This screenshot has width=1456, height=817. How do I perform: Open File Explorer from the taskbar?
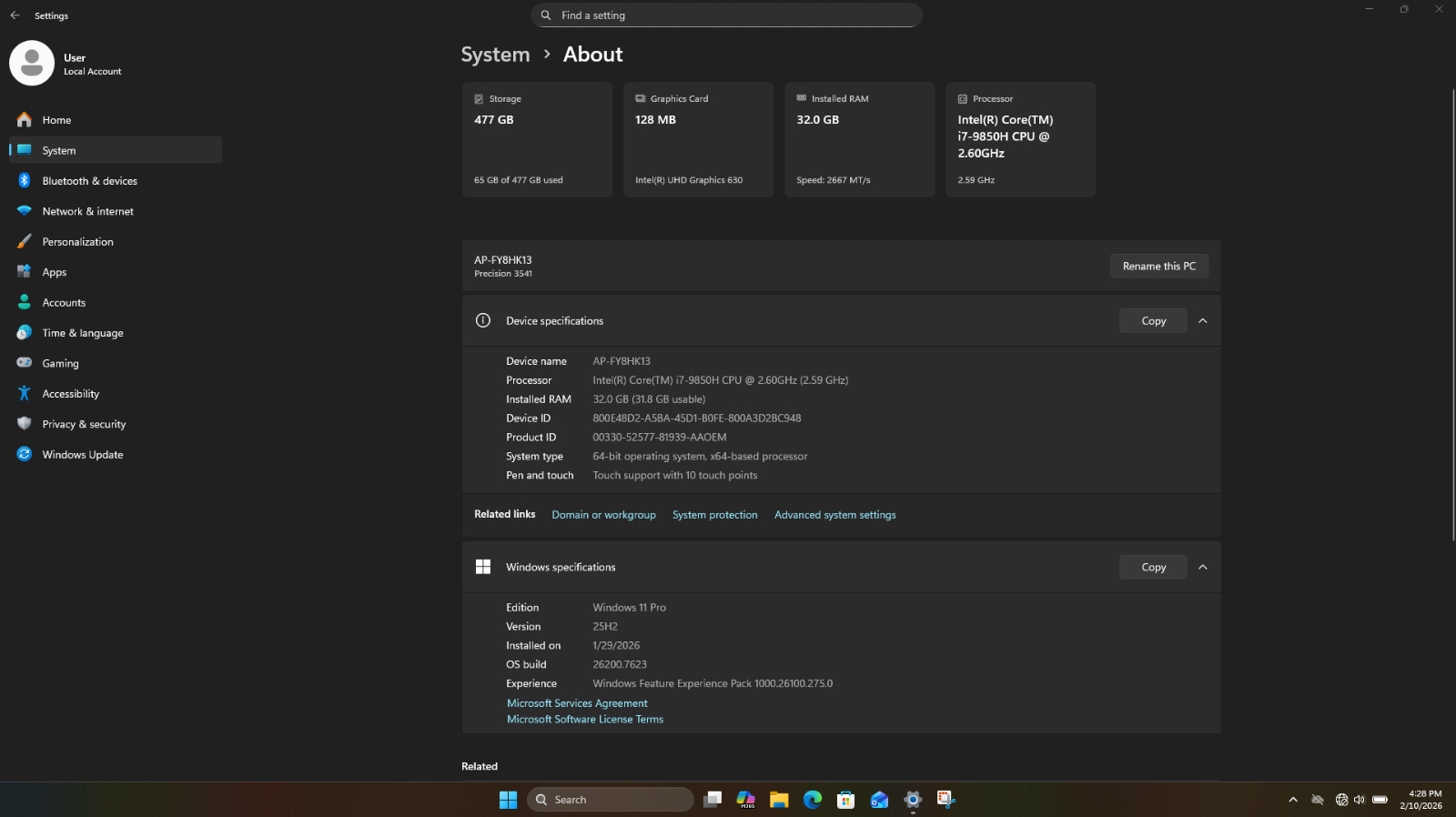779,800
